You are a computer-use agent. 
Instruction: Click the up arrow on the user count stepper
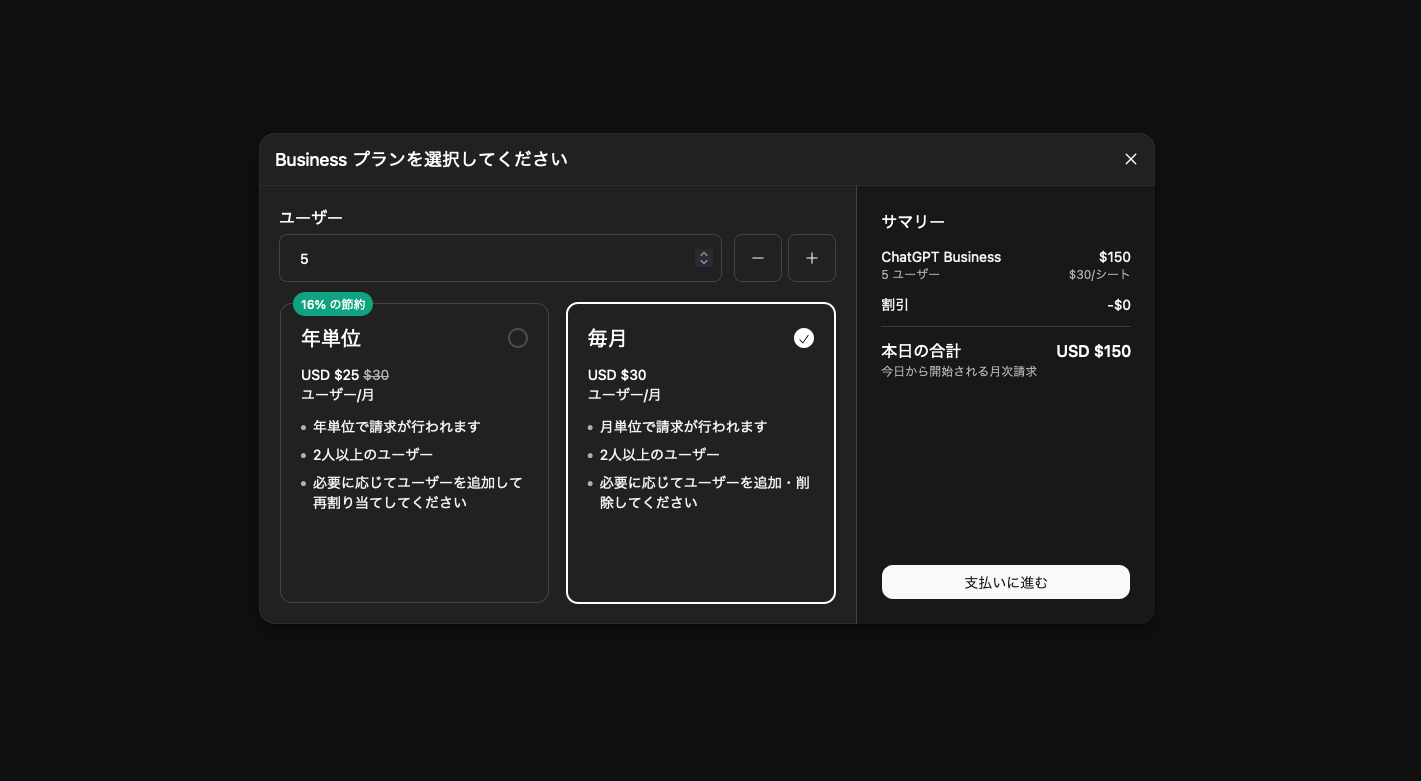coord(704,254)
